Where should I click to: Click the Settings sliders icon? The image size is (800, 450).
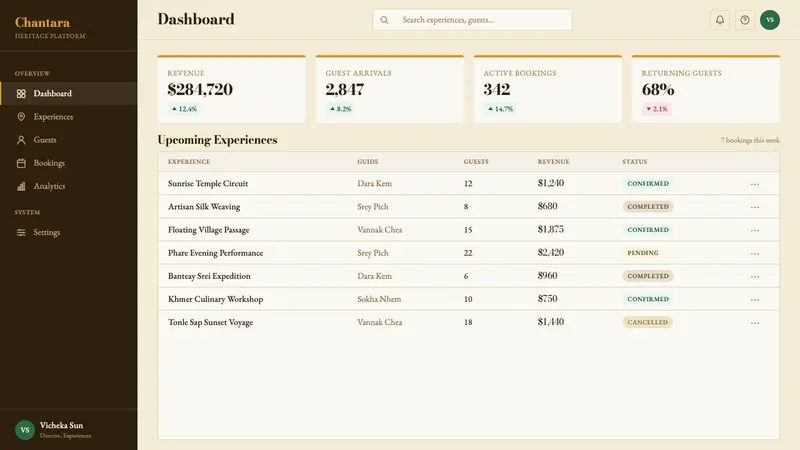point(21,232)
